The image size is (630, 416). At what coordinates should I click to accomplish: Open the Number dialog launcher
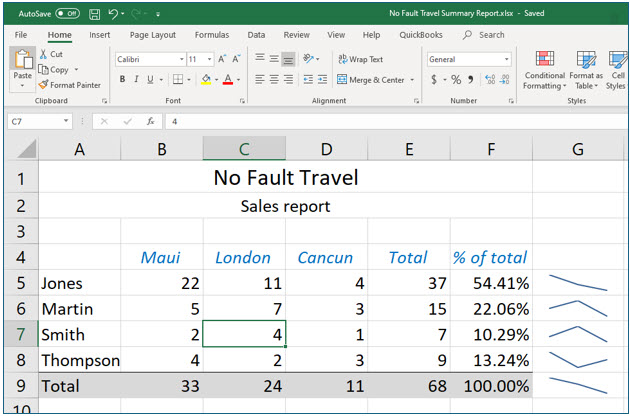click(x=511, y=101)
